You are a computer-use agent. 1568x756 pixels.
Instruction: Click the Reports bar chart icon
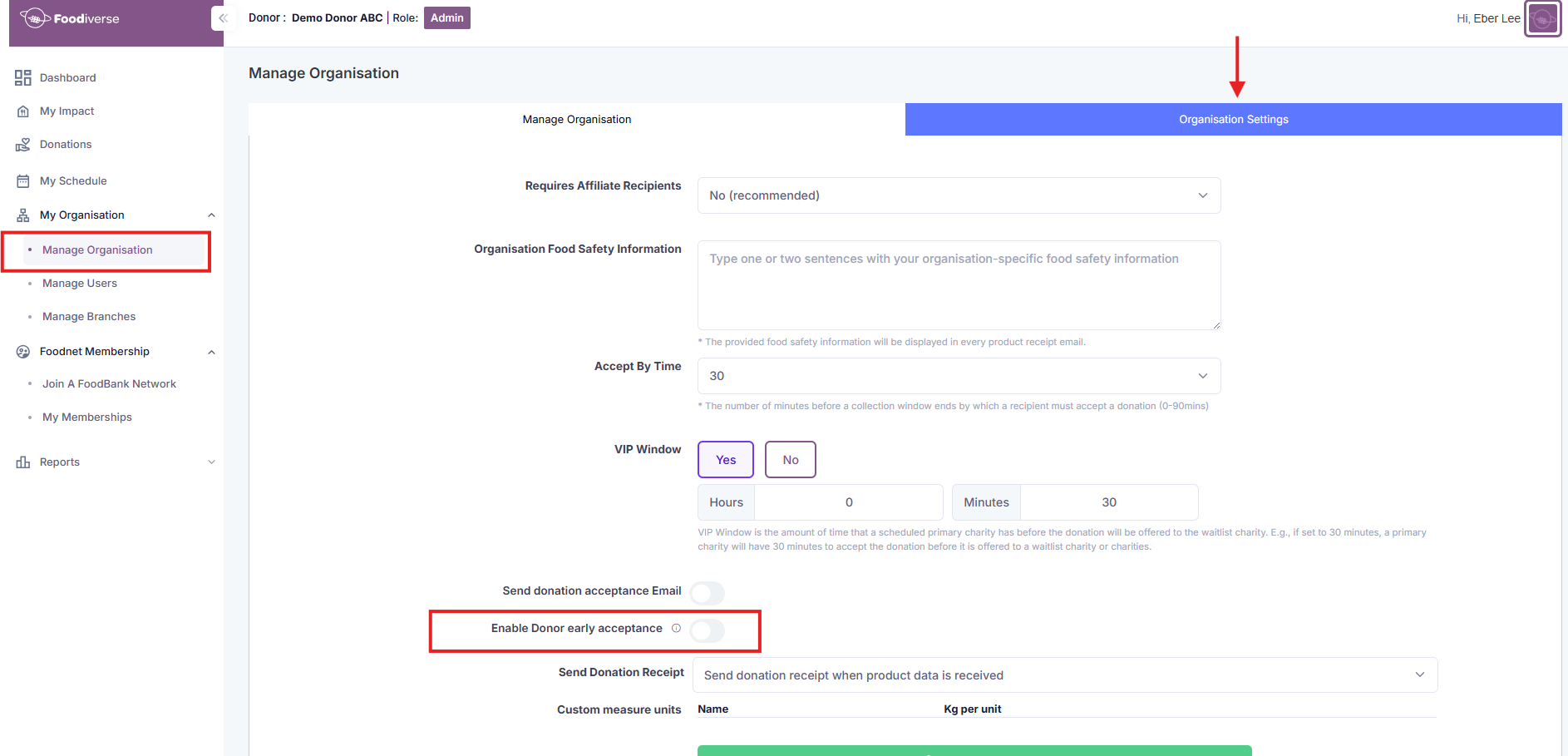click(23, 462)
